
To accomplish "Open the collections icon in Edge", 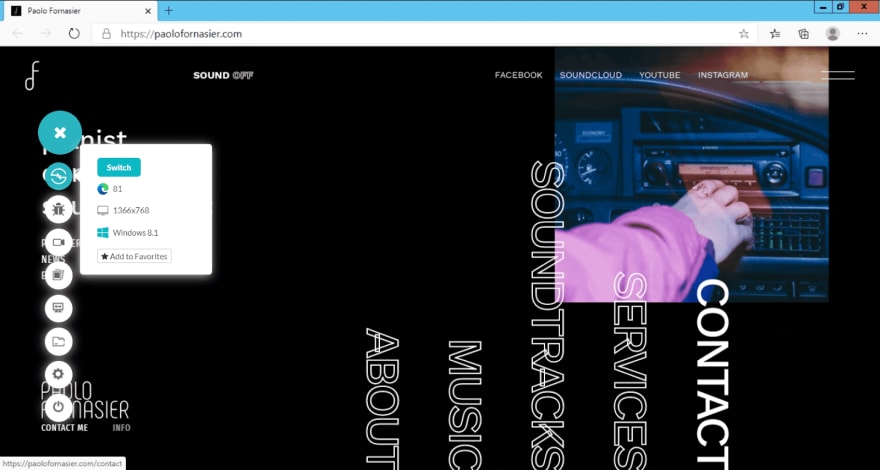I will click(804, 34).
